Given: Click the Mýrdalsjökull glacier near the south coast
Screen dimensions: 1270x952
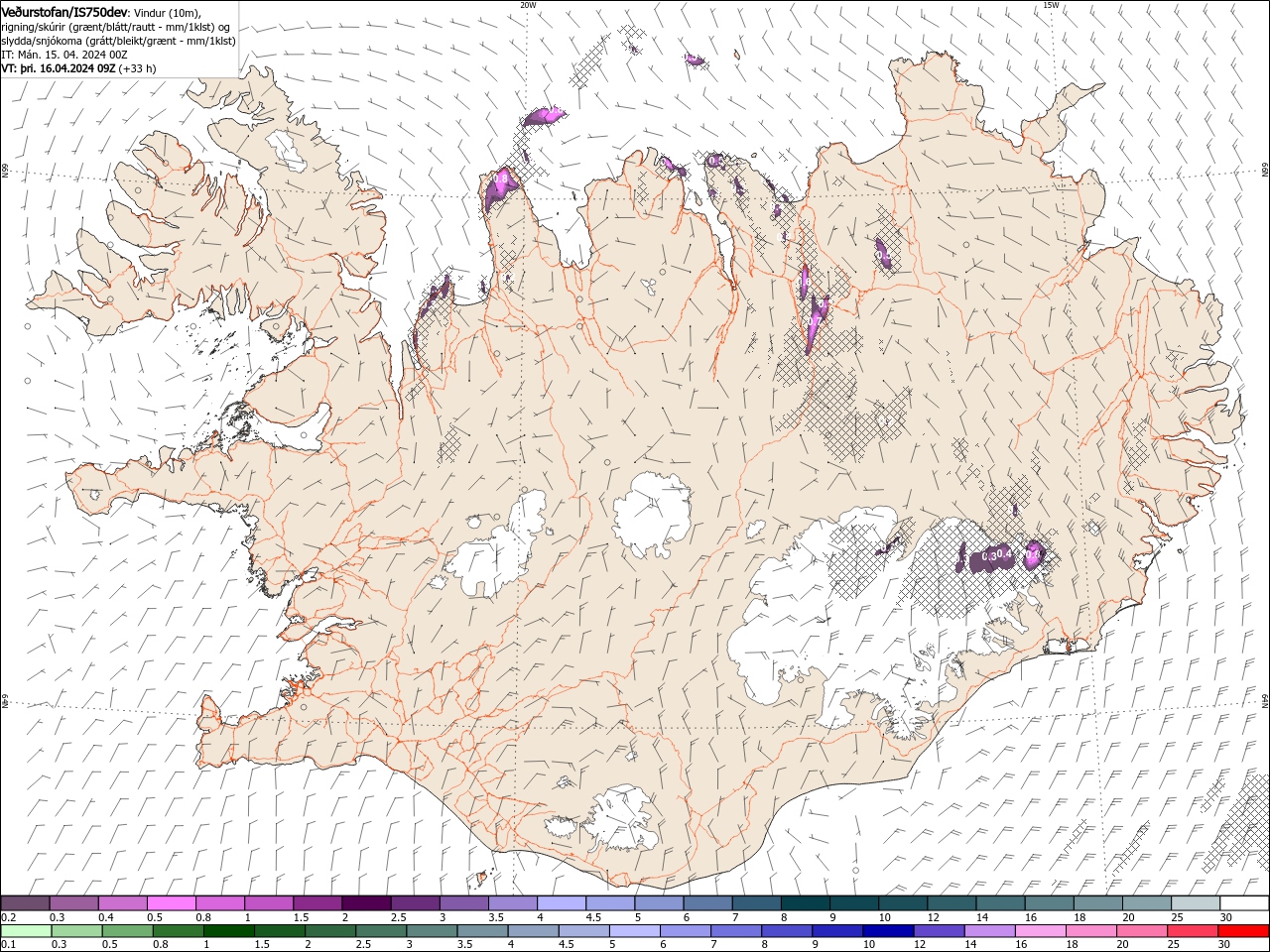Looking at the screenshot, I should [x=617, y=821].
